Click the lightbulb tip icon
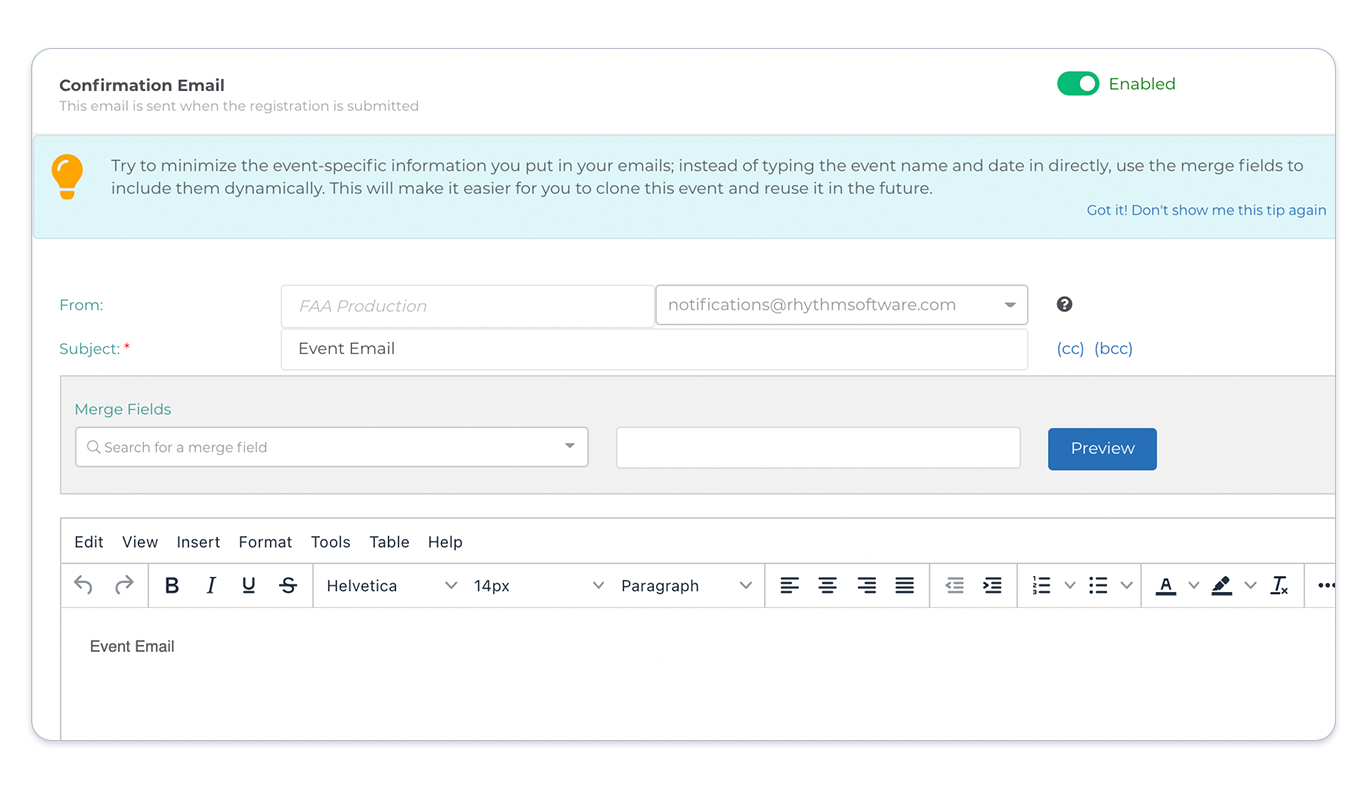This screenshot has height=800, width=1366. 67,177
